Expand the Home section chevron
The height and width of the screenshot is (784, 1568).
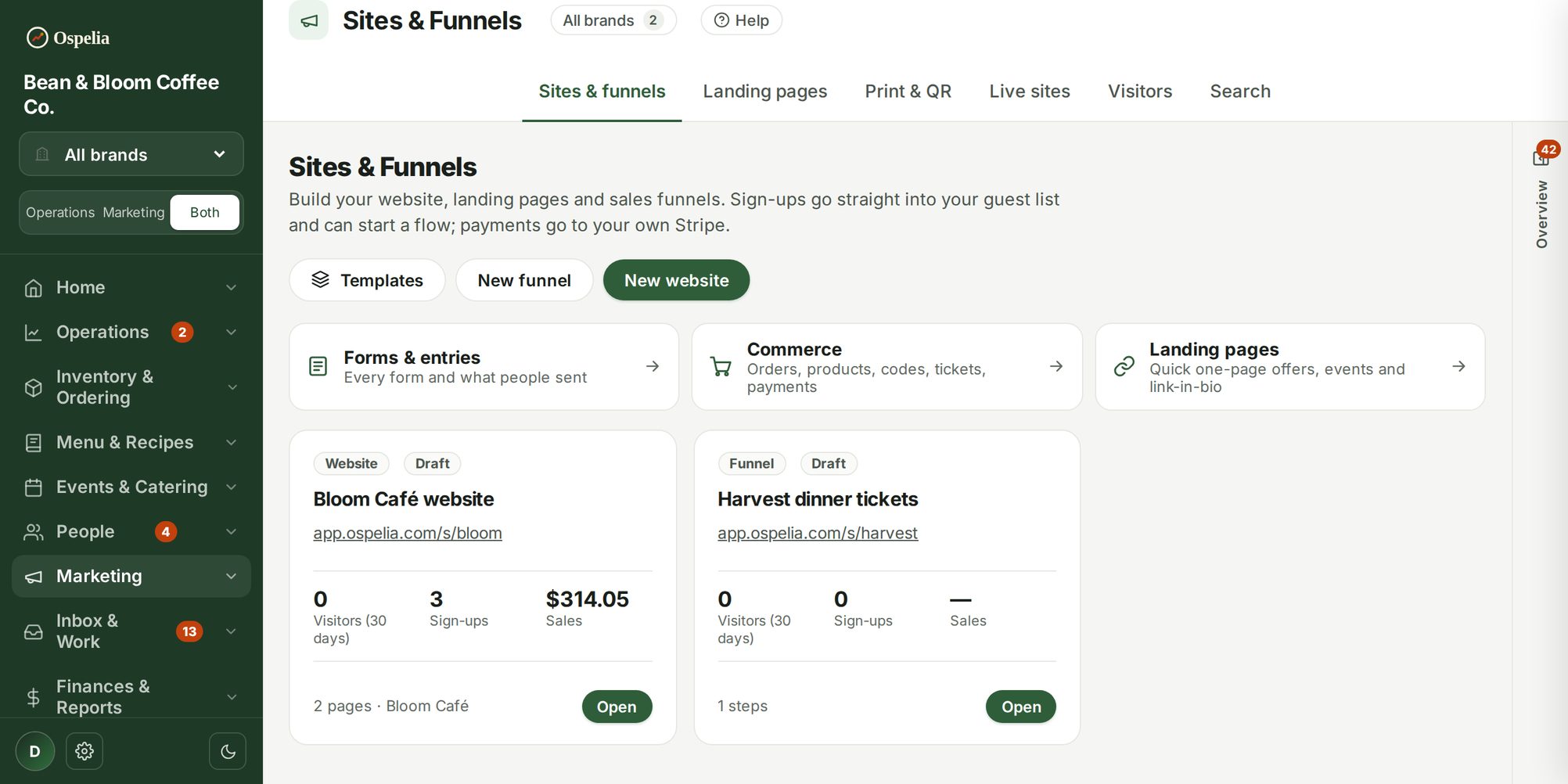[232, 288]
